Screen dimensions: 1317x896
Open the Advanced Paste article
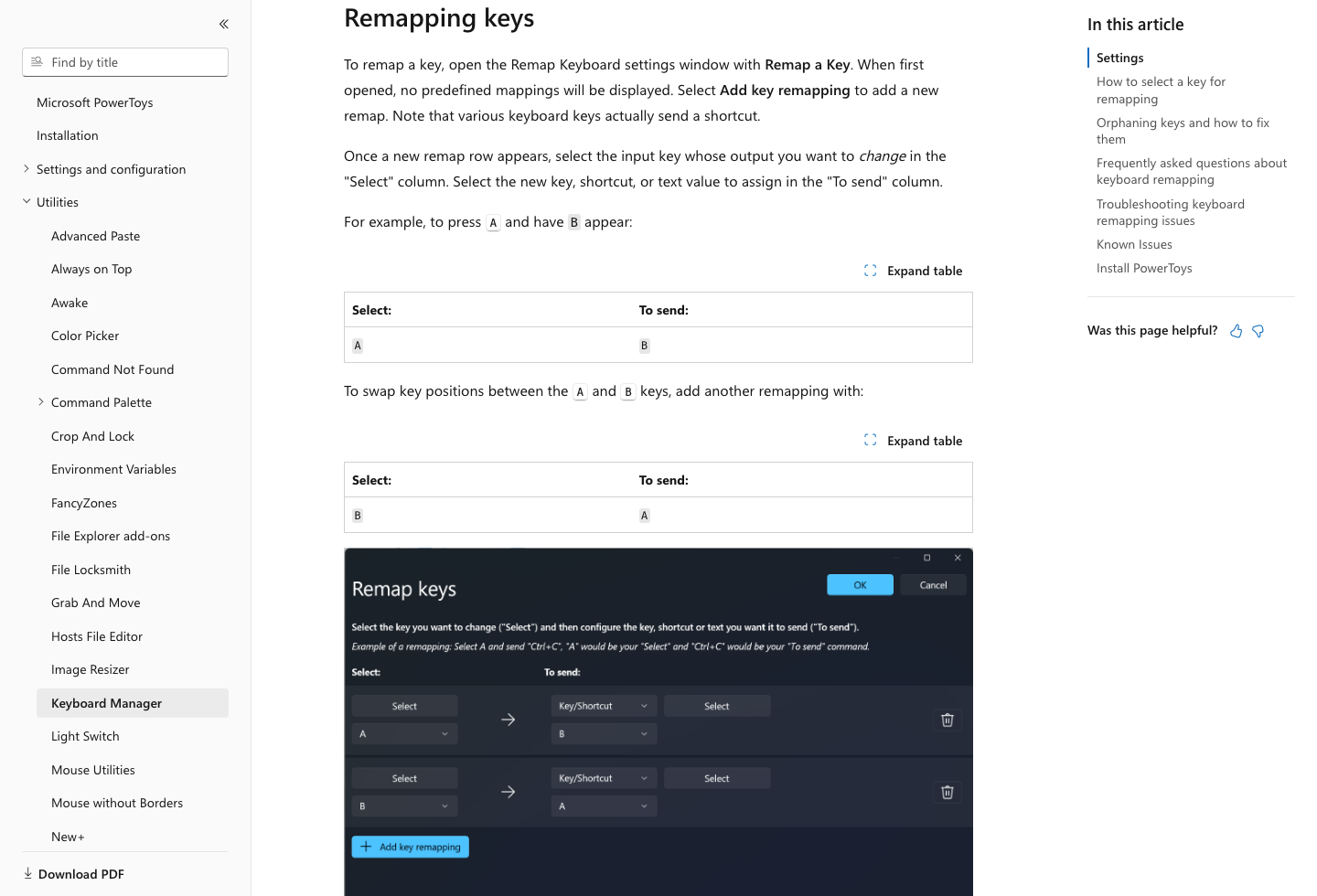click(96, 236)
